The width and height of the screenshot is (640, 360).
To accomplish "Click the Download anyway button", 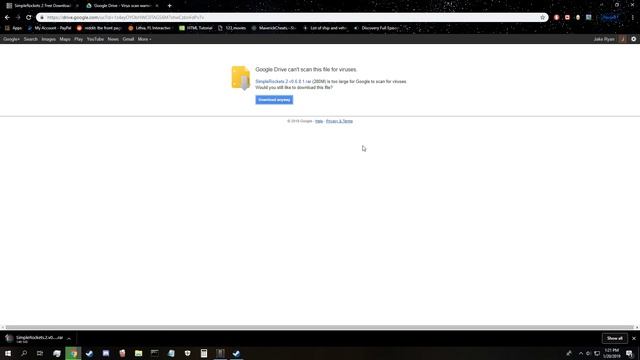I will [274, 100].
